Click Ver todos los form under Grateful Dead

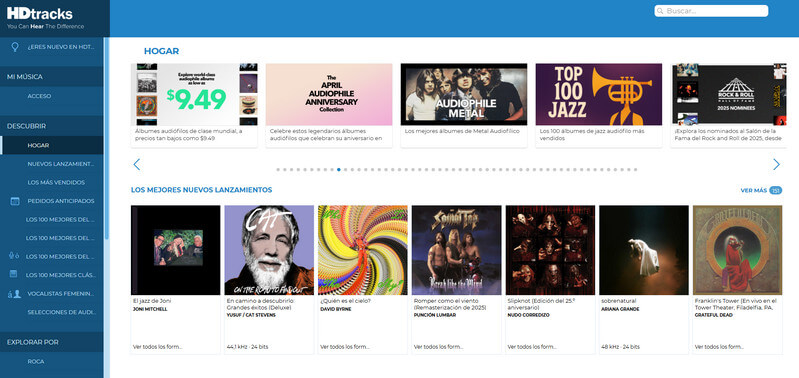click(x=719, y=347)
